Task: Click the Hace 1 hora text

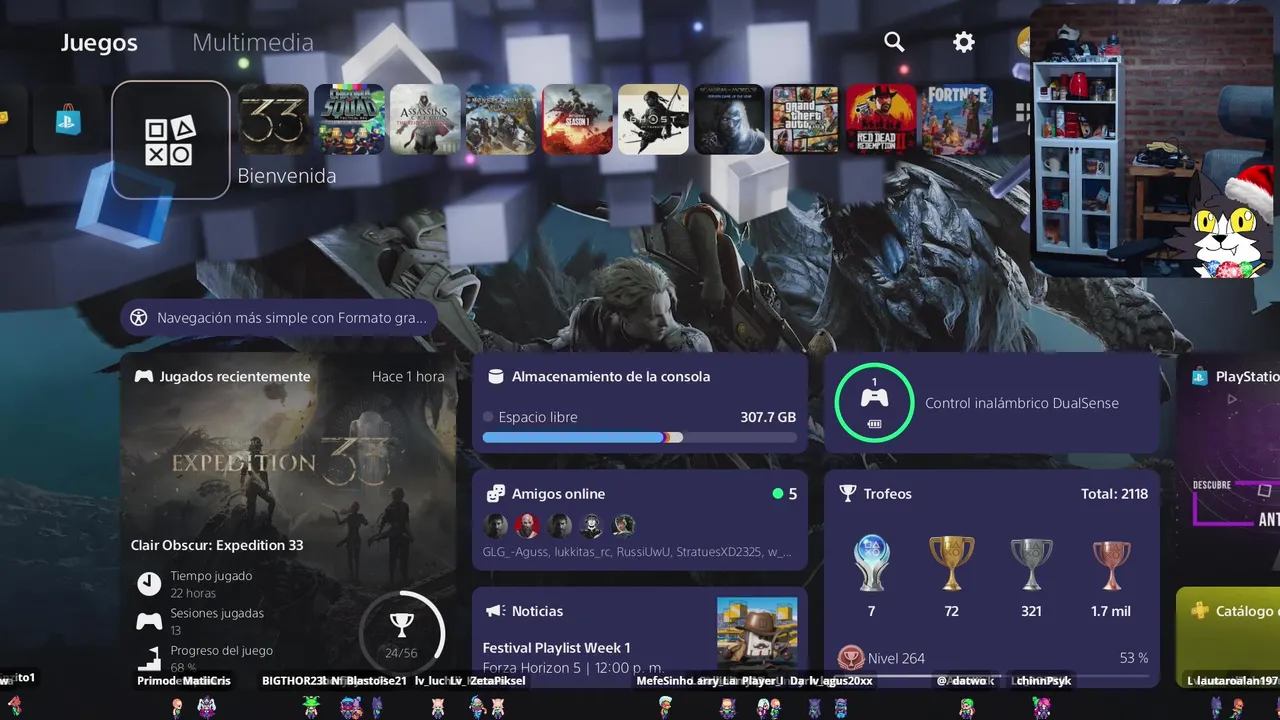Action: click(x=408, y=377)
